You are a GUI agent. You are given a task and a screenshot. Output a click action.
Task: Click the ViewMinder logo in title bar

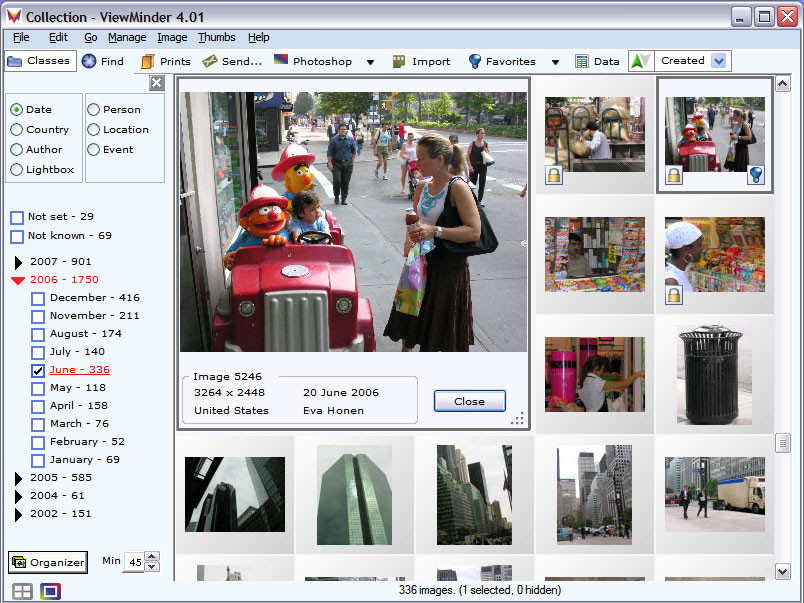(x=14, y=16)
